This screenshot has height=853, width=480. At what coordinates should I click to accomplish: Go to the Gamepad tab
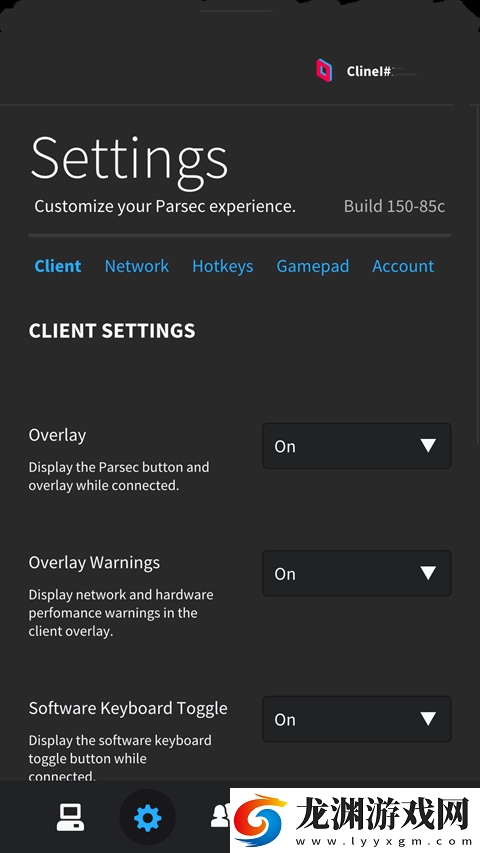click(x=313, y=266)
